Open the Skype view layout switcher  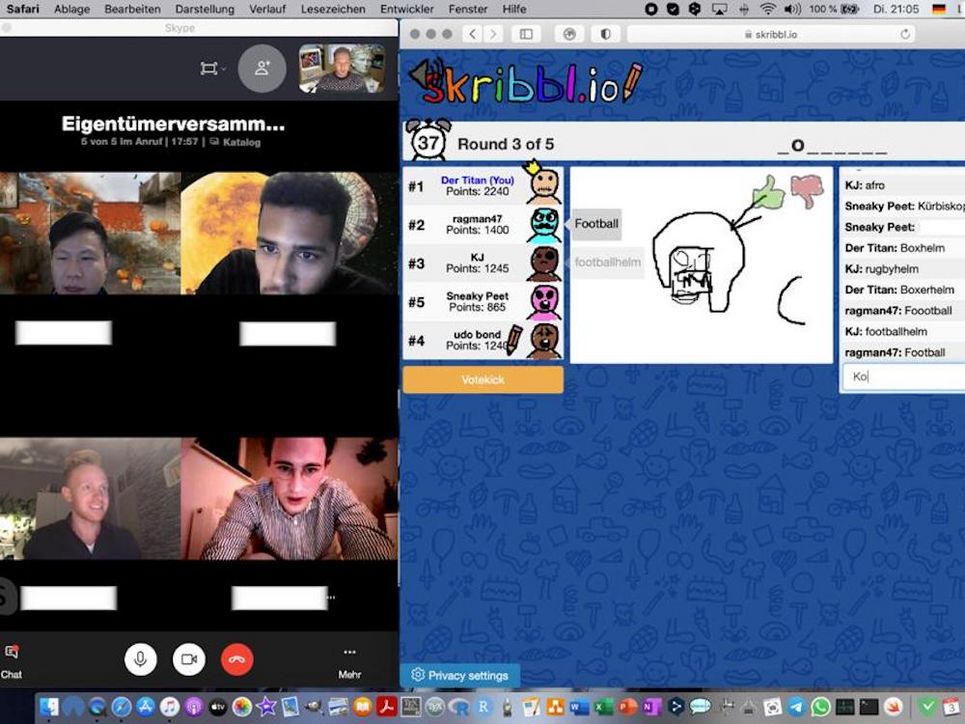pyautogui.click(x=211, y=68)
